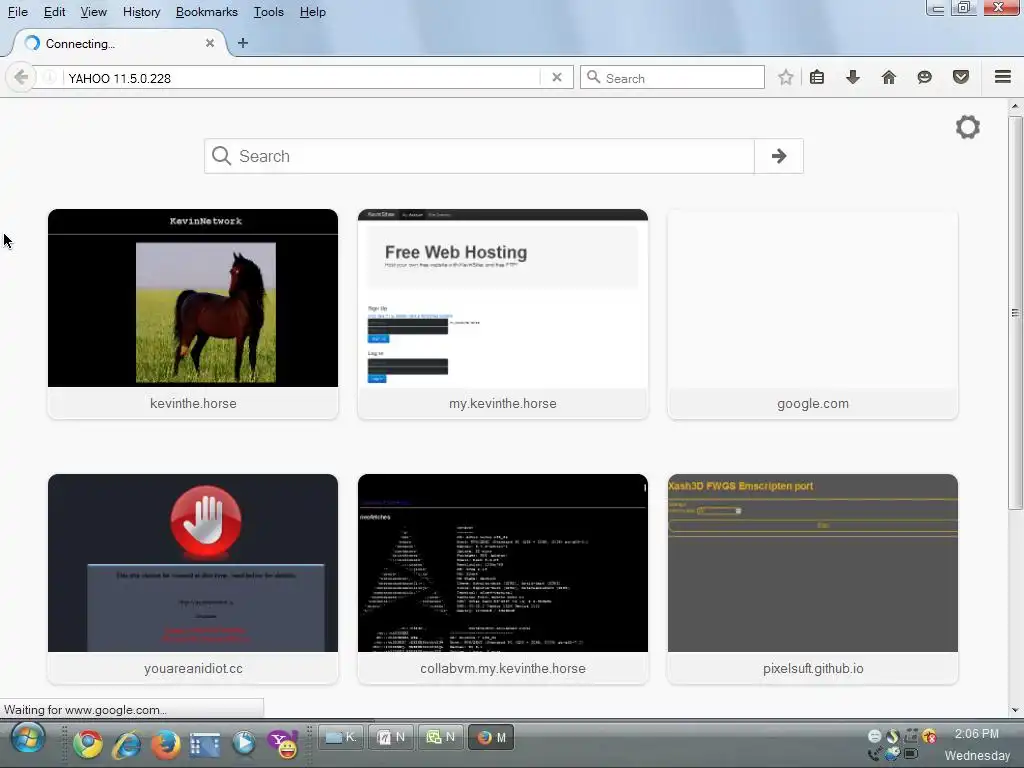This screenshot has width=1024, height=768.
Task: Stop loading with the X in address bar
Action: pyautogui.click(x=556, y=78)
